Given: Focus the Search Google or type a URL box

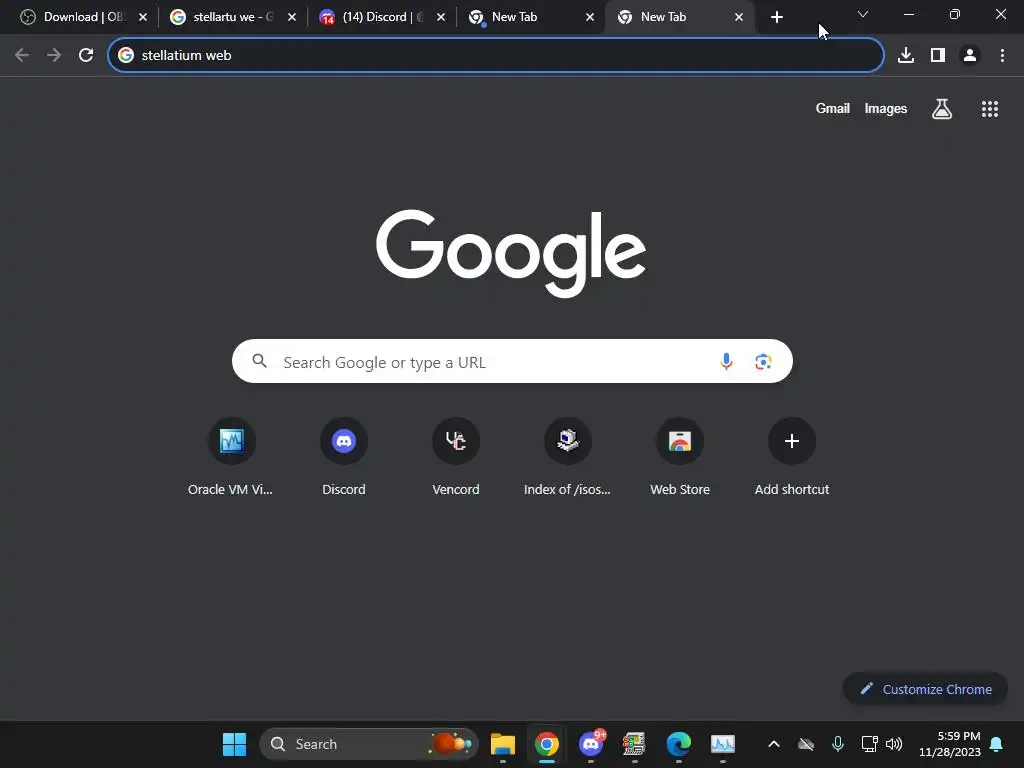Looking at the screenshot, I should (512, 361).
